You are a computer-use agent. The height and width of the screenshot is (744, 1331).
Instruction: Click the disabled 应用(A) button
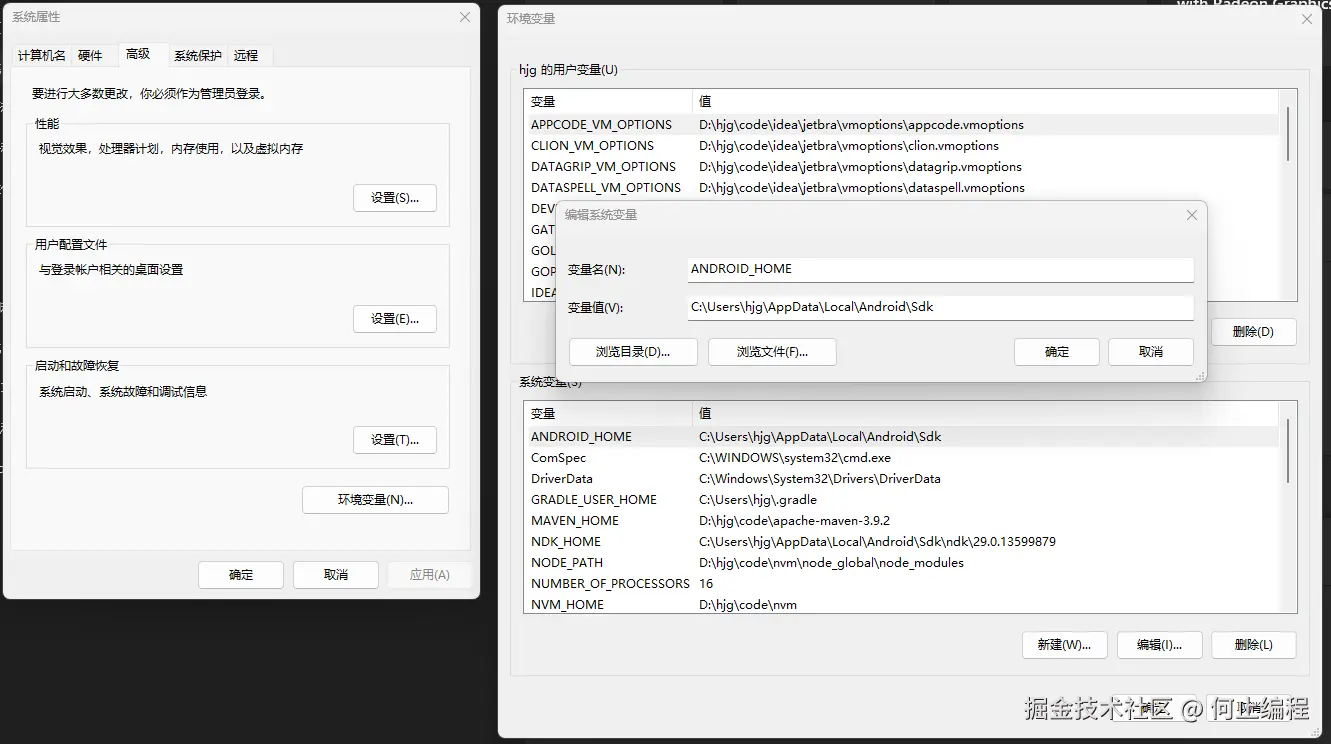[430, 575]
